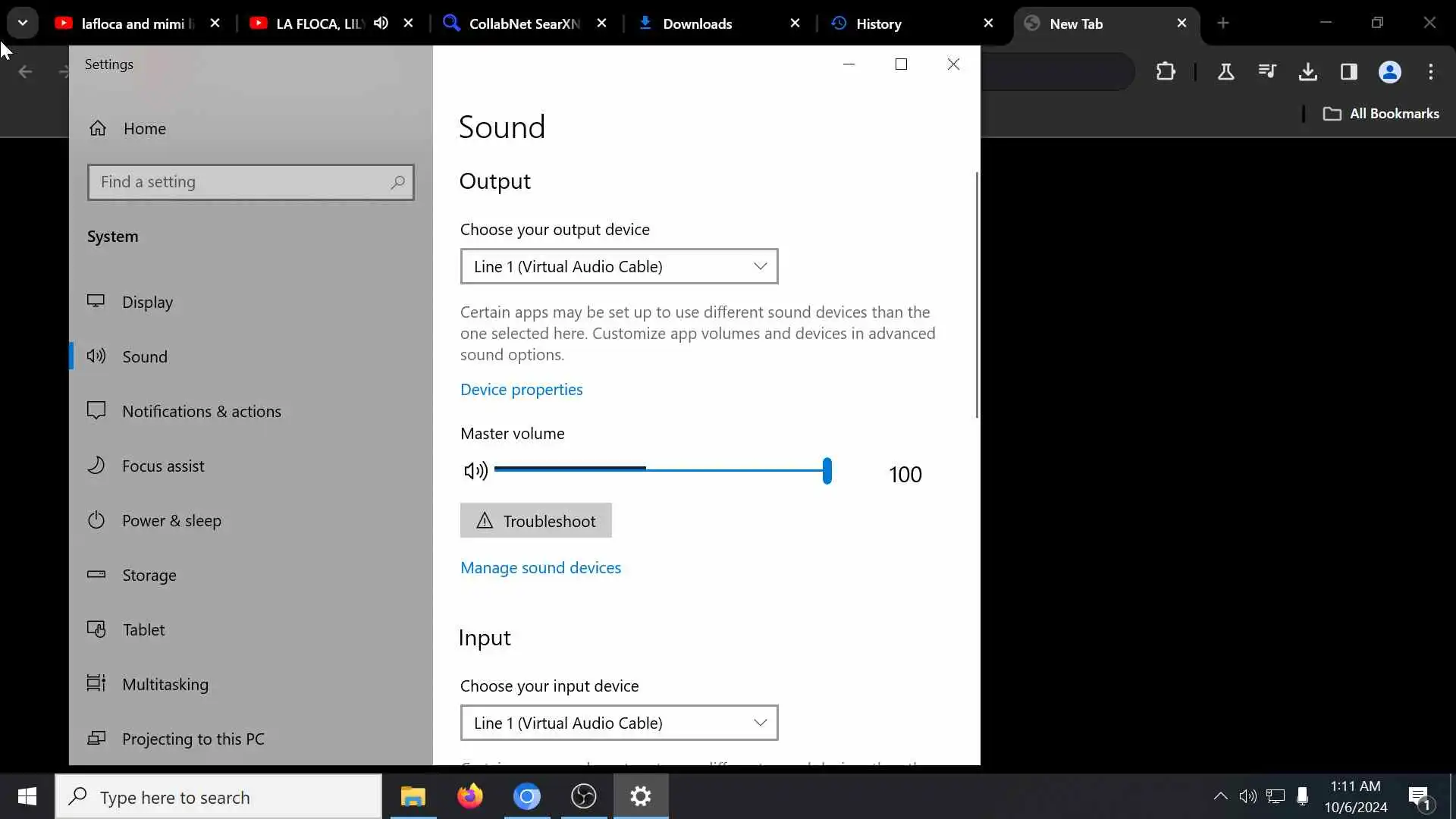Viewport: 1456px width, 819px height.
Task: Click the Chrome Labs flask icon
Action: 1225,72
